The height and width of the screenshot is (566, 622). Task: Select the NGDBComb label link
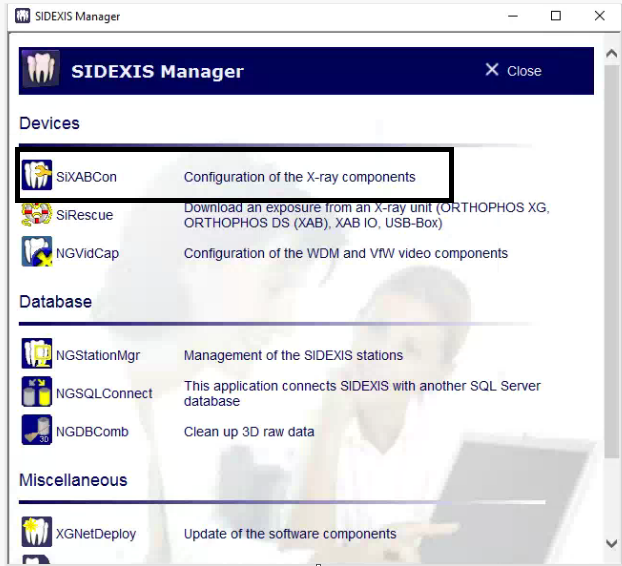click(x=92, y=432)
